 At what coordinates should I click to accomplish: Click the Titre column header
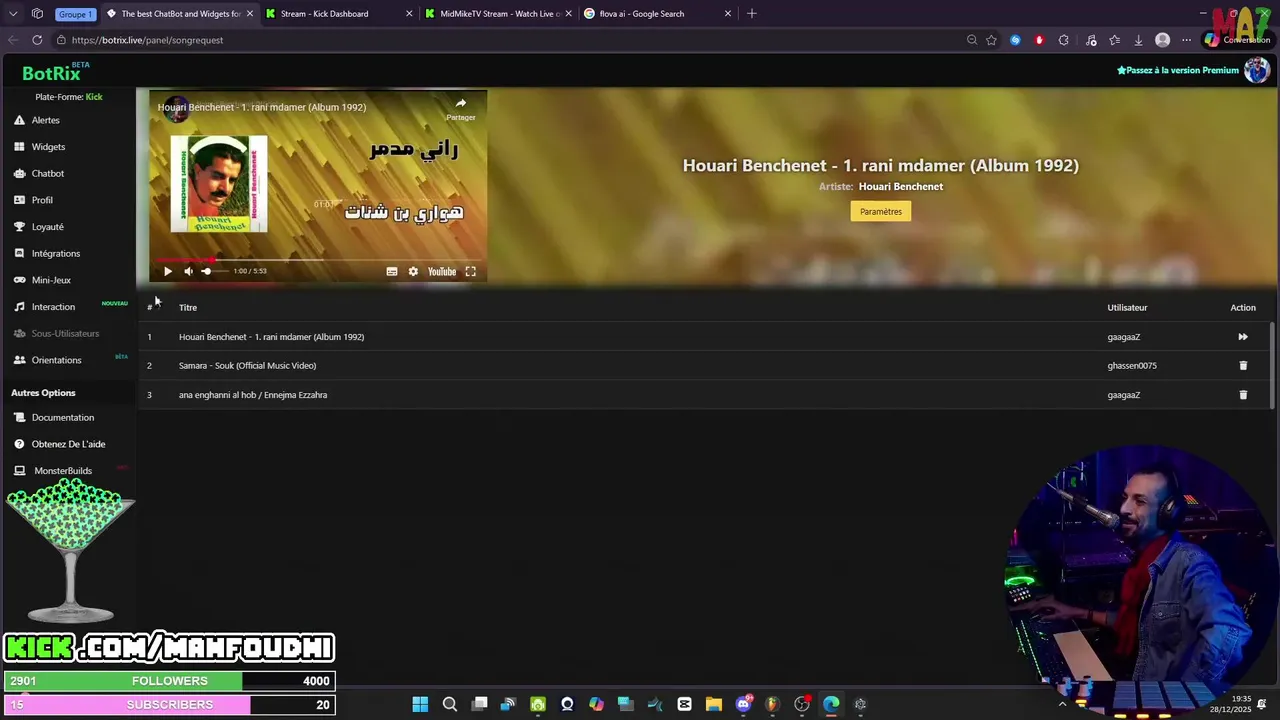188,308
